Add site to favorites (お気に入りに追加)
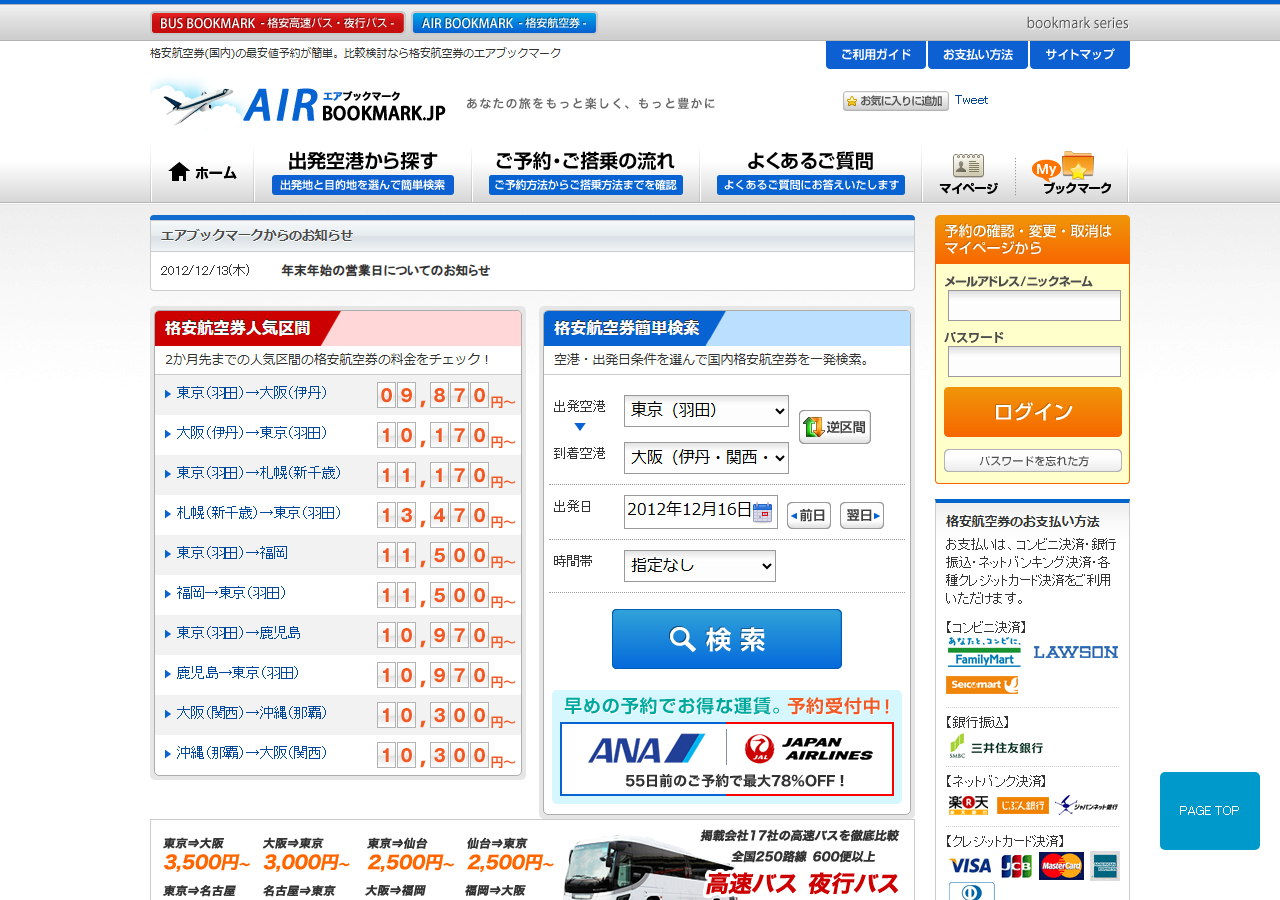1280x900 pixels. pyautogui.click(x=895, y=101)
